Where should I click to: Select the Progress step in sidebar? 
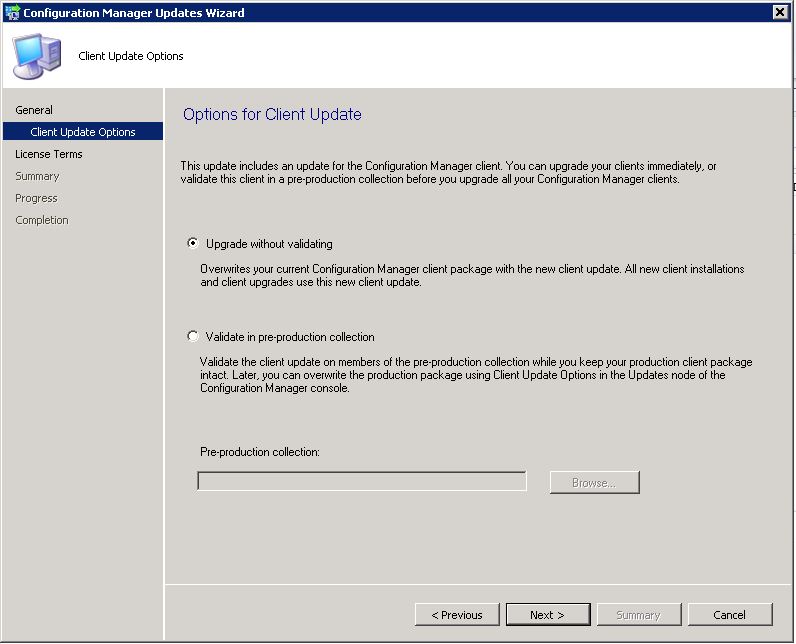point(36,198)
